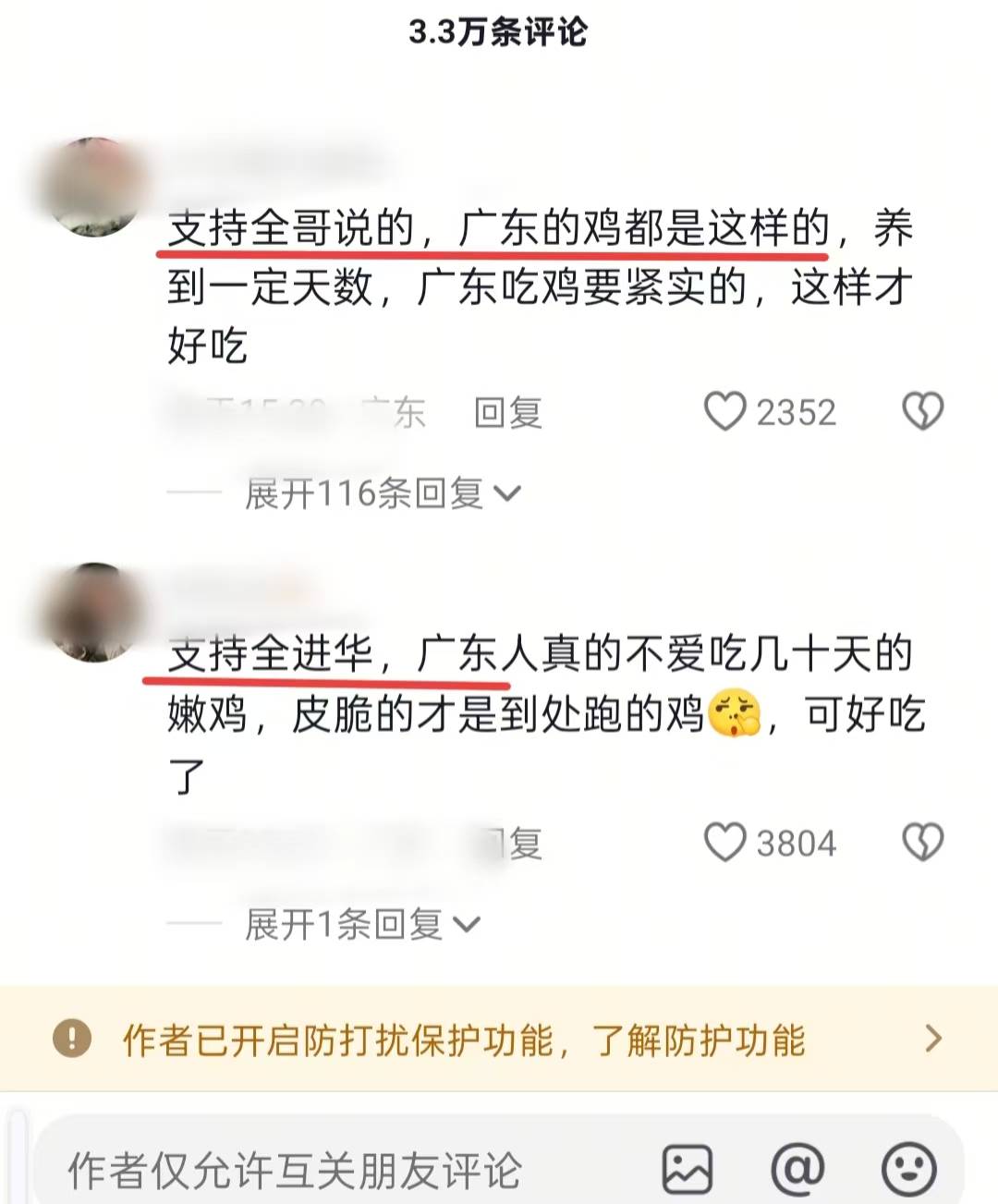Screen dimensions: 998x1204
Task: Open the emoji picker icon
Action: 909,1169
